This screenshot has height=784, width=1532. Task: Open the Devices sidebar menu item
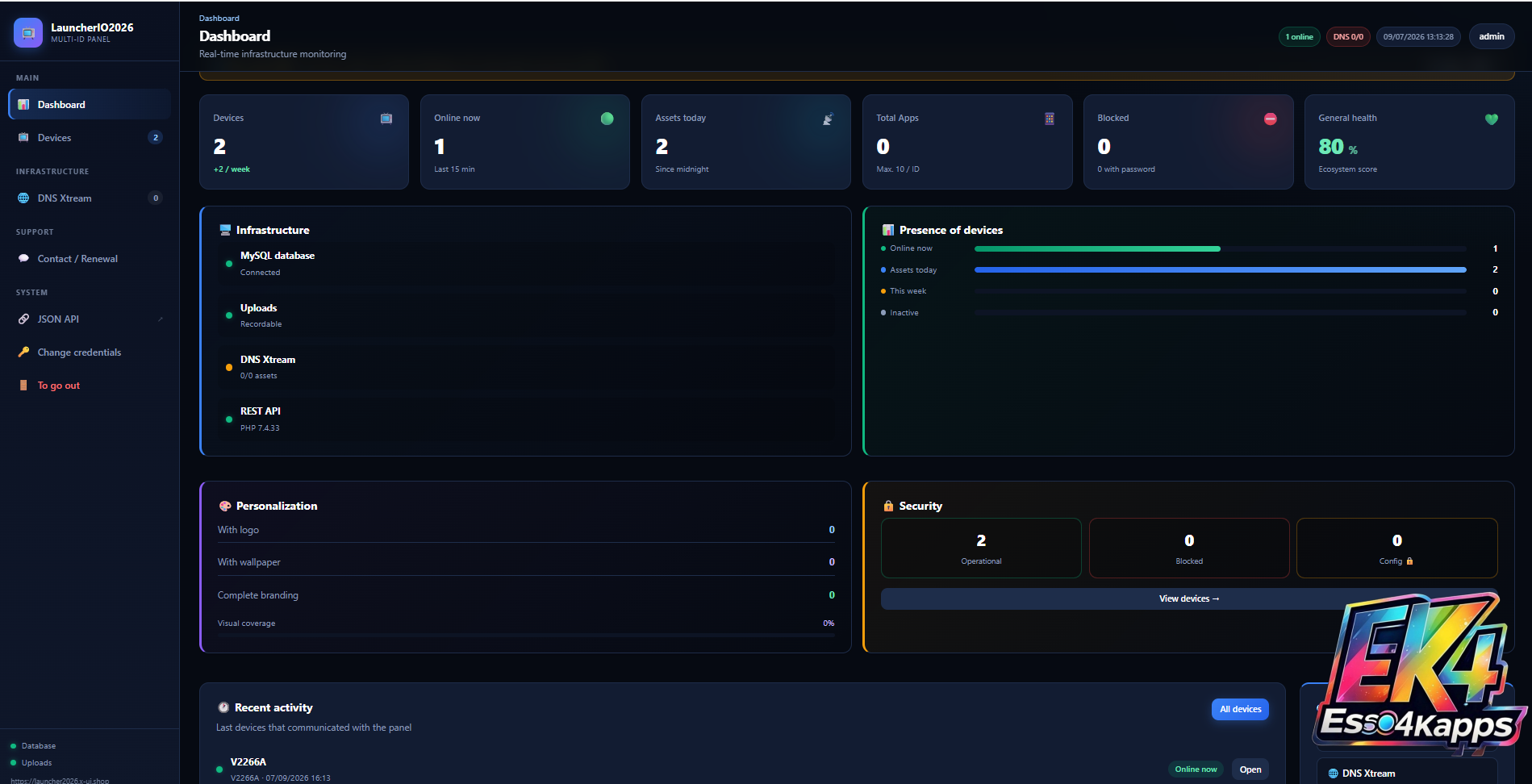[90, 138]
